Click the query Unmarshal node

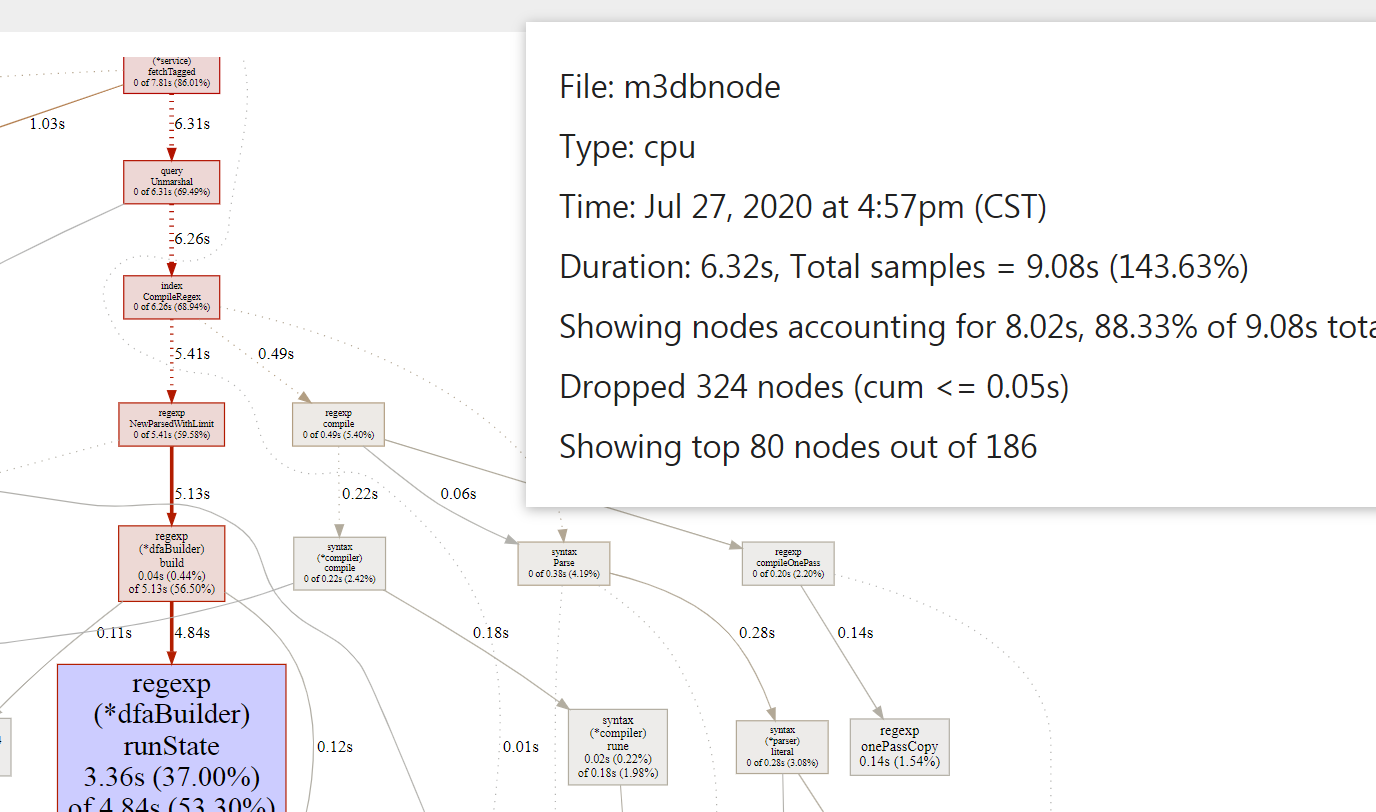(x=171, y=181)
